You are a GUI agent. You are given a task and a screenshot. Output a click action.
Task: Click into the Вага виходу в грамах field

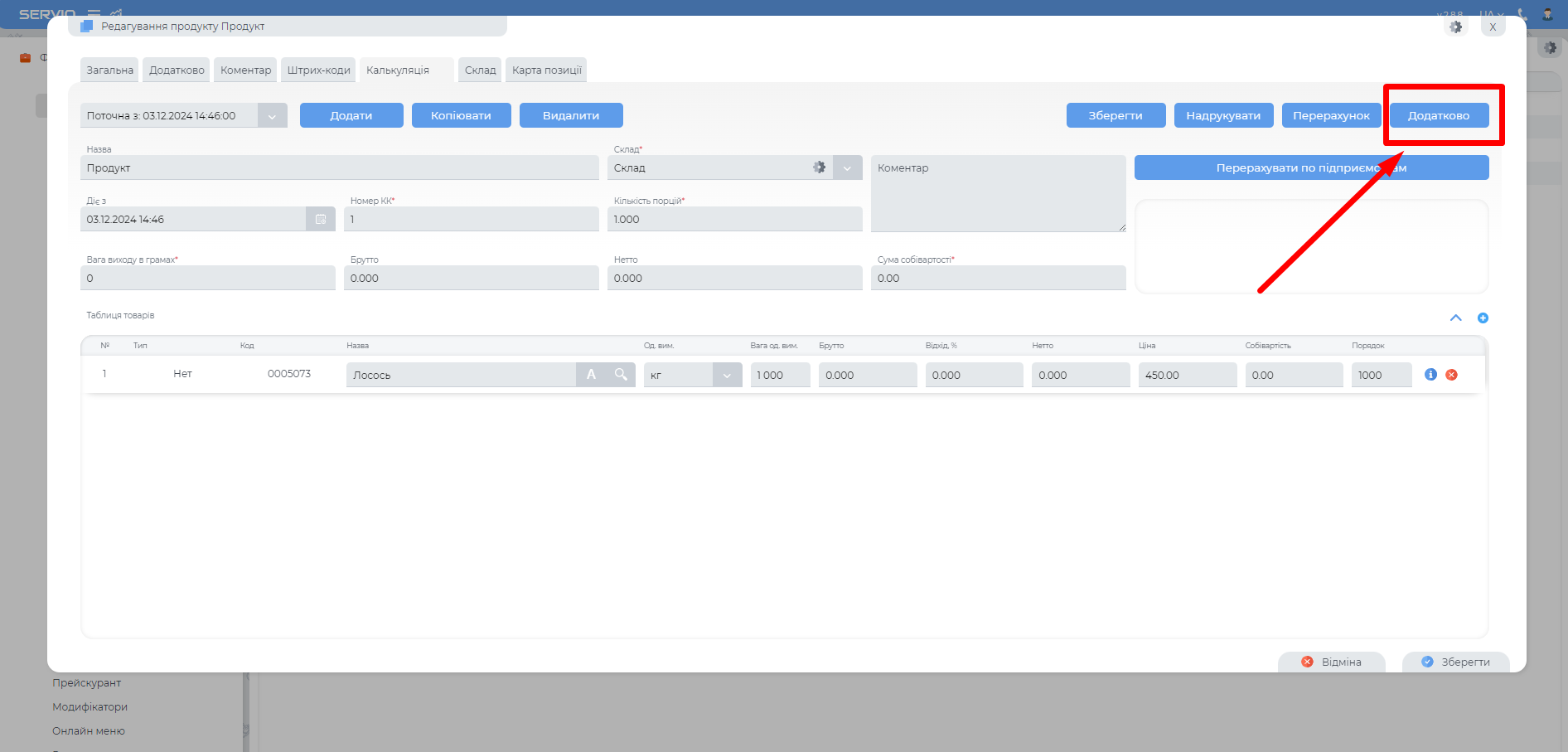point(207,279)
